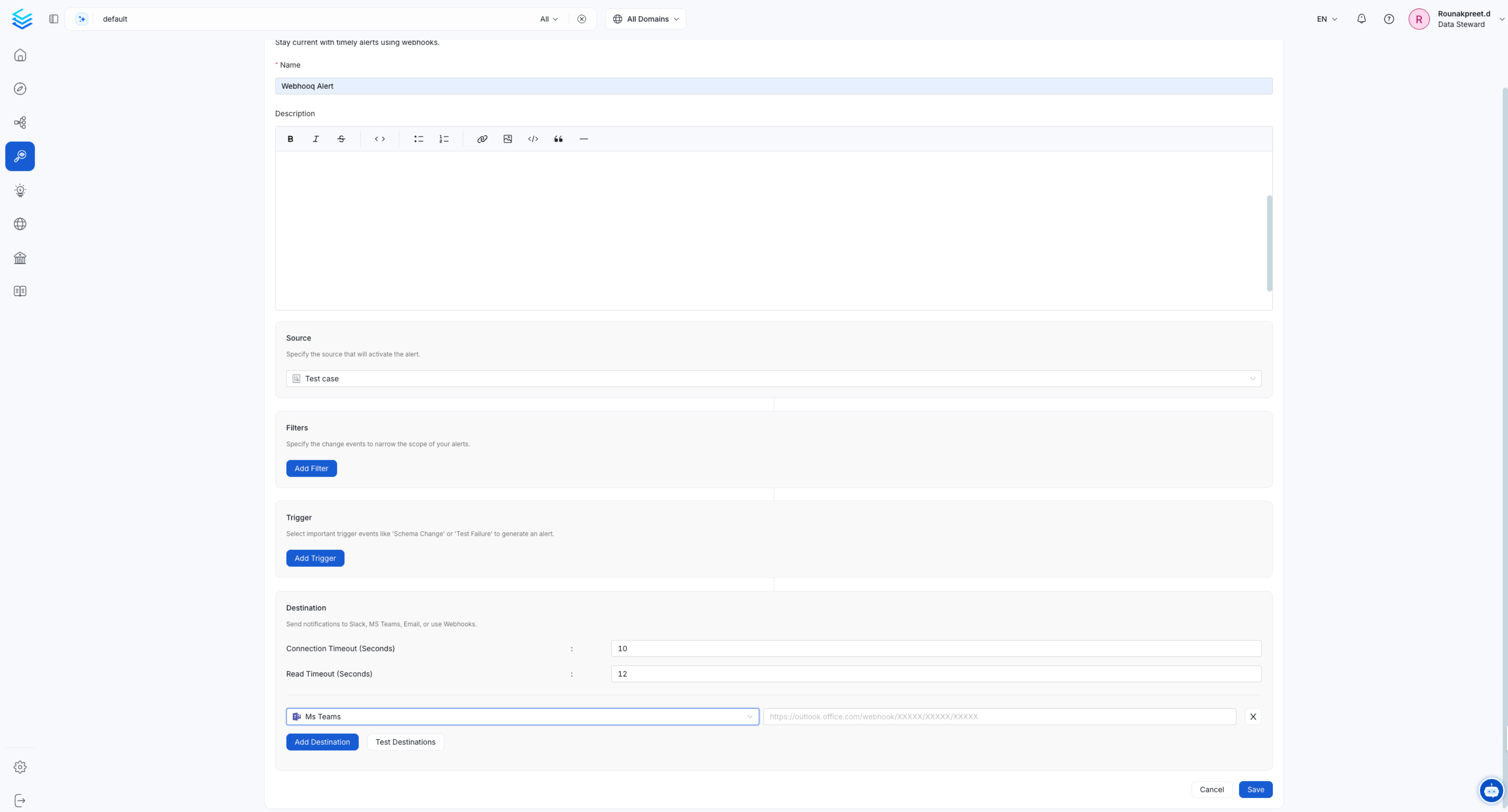Open the Domains globe icon
1508x812 pixels.
(20, 224)
